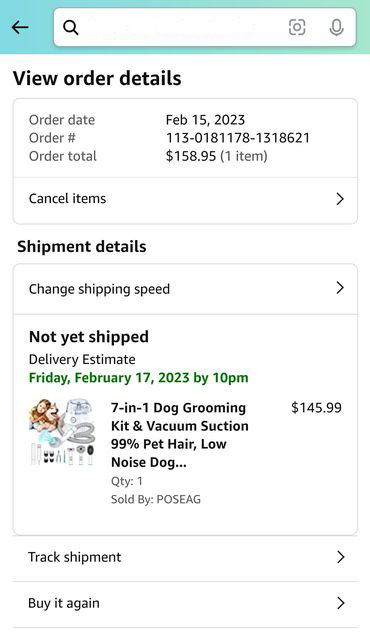Tap the search magnifier icon
The image size is (370, 638).
point(70,28)
